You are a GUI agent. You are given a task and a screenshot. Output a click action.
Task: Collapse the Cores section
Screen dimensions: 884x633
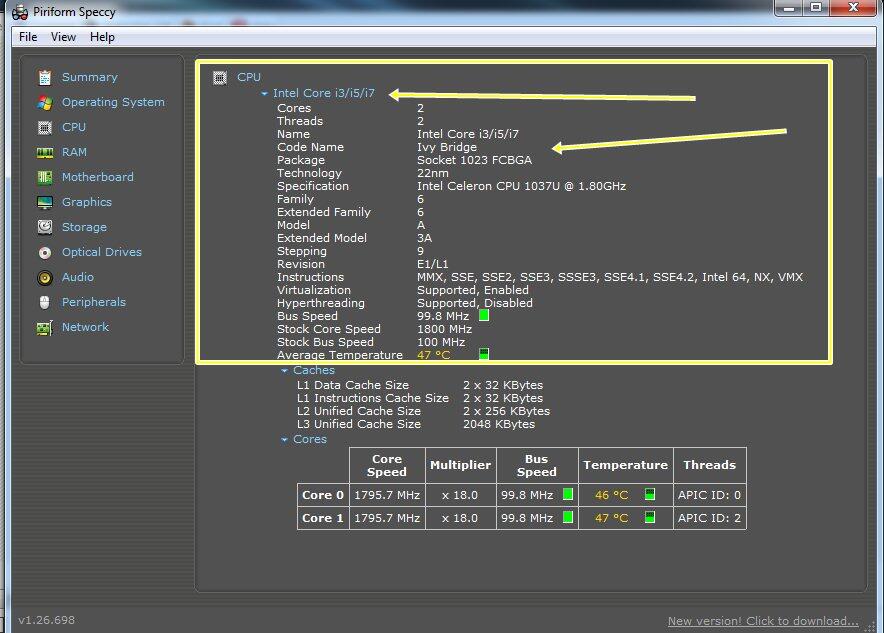pos(285,440)
